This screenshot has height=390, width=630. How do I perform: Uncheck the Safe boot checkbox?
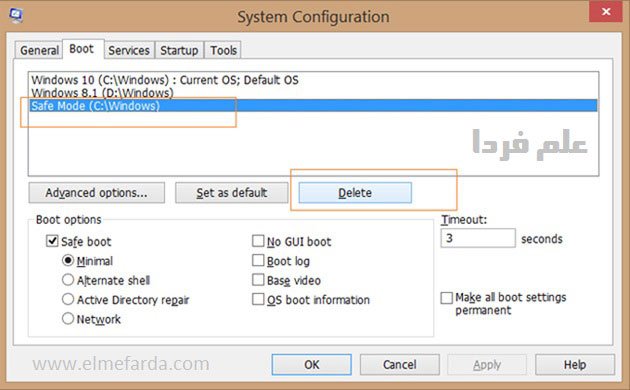(x=52, y=241)
